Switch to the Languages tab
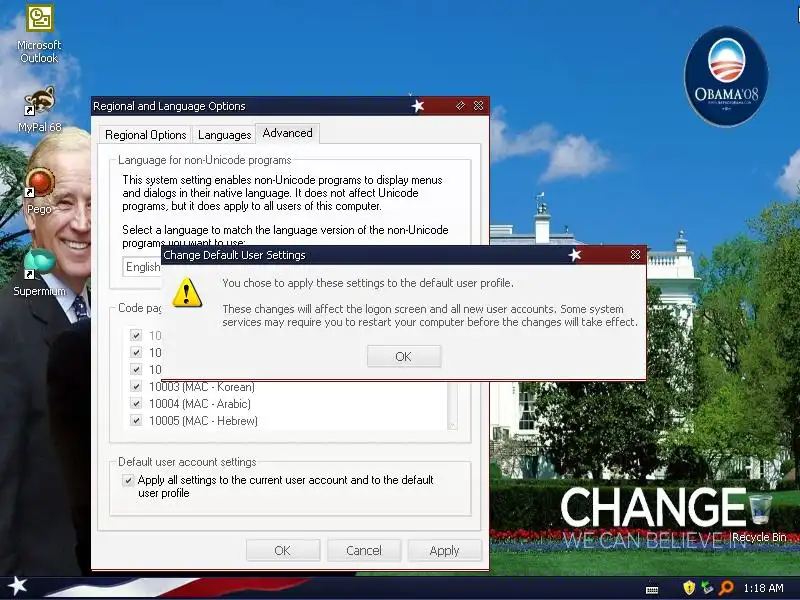 224,135
